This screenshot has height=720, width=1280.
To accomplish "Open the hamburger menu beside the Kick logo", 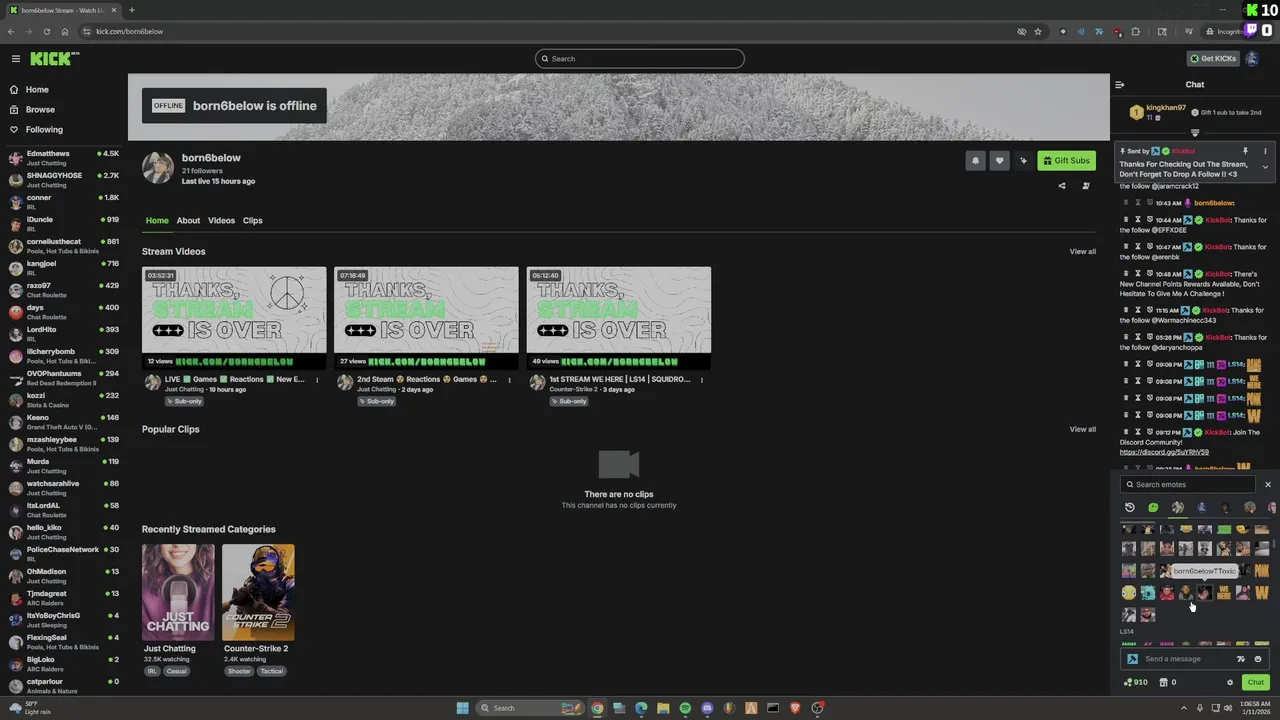I will click(x=15, y=59).
